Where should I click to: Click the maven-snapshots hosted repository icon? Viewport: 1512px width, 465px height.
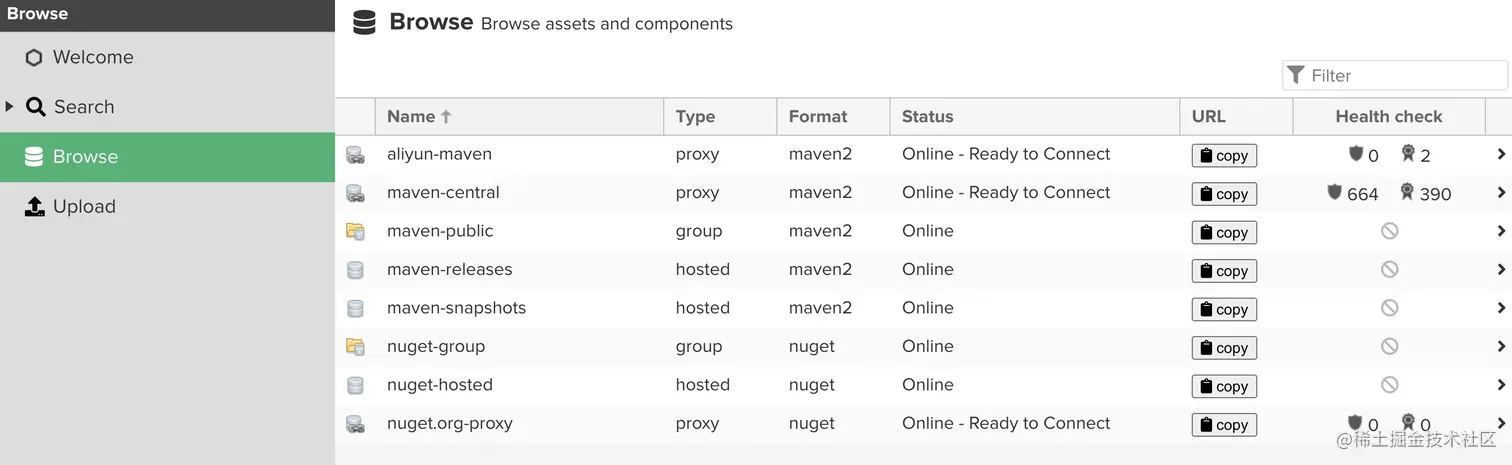pyautogui.click(x=355, y=308)
